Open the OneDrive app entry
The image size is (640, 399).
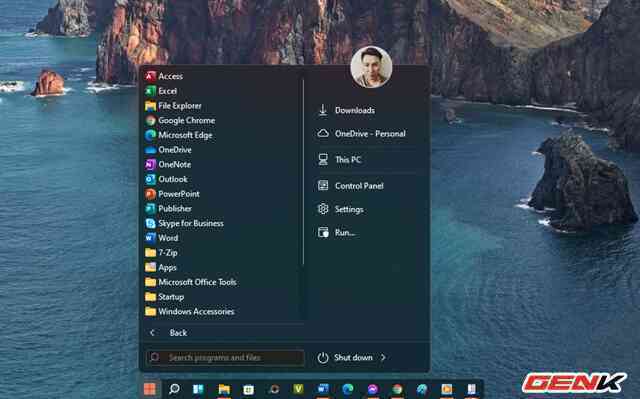(x=168, y=150)
